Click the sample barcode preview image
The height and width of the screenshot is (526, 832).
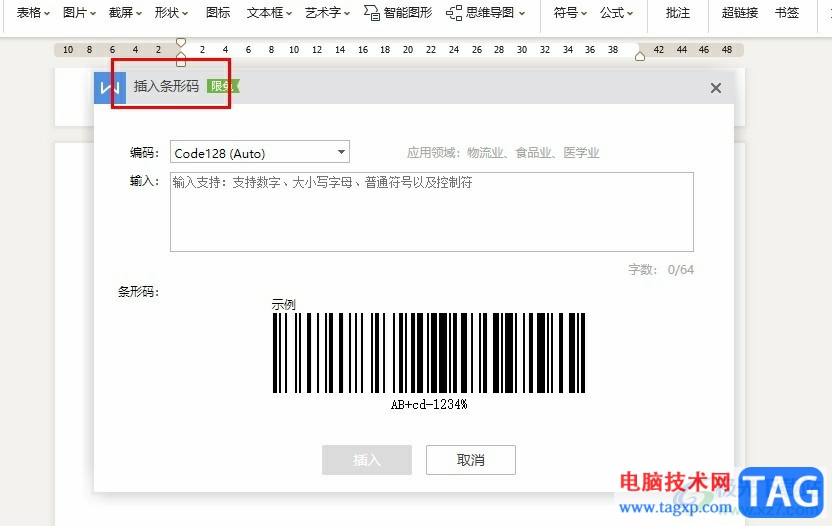tap(429, 353)
